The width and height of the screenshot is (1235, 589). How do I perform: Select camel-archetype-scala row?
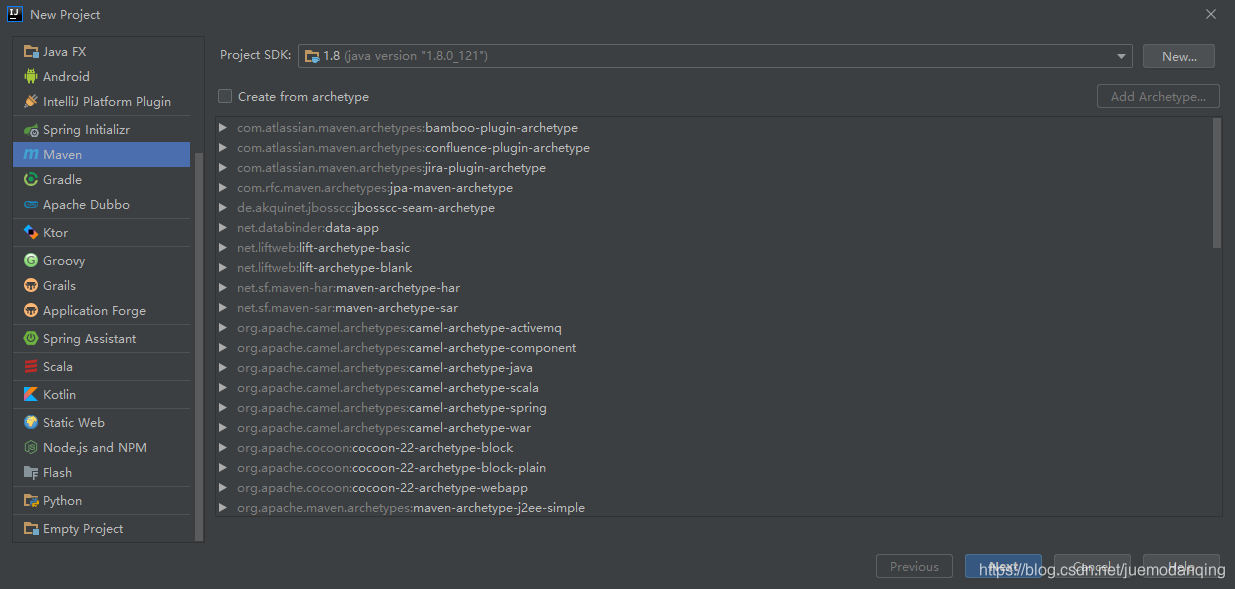click(714, 388)
